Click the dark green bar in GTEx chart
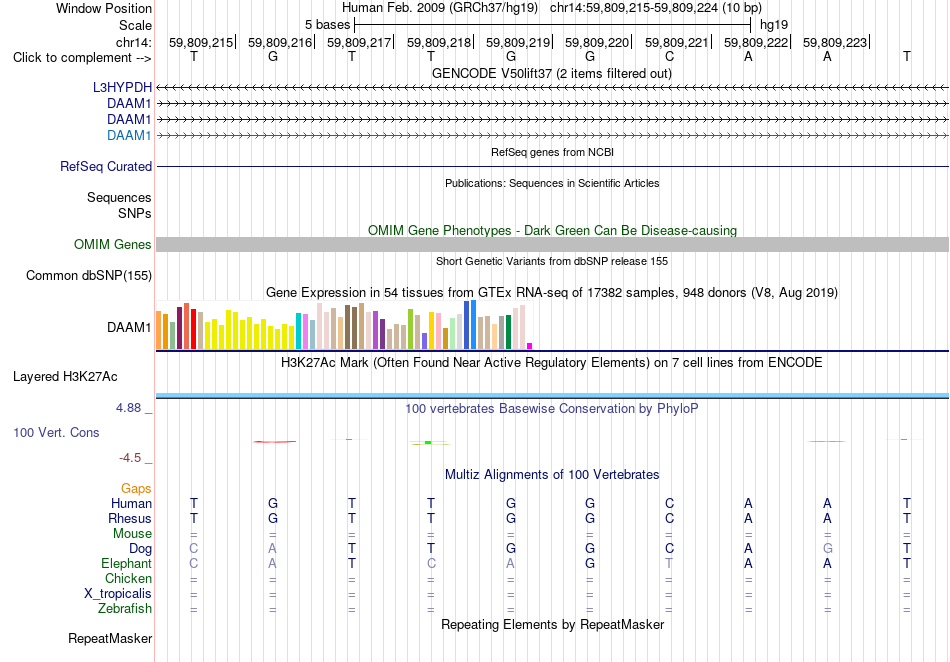The width and height of the screenshot is (950, 662). click(508, 332)
